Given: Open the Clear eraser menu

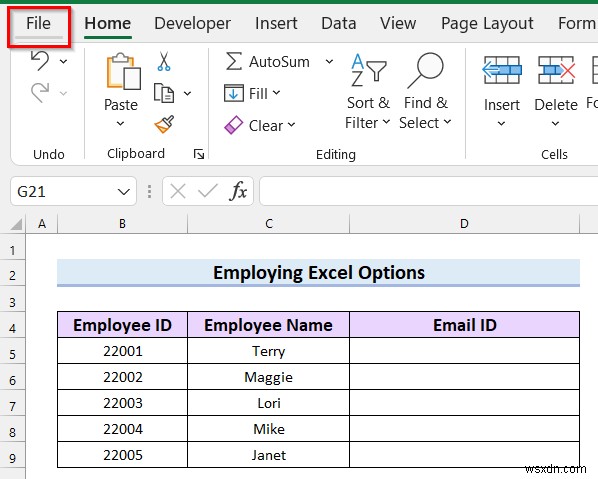Looking at the screenshot, I should tap(260, 125).
